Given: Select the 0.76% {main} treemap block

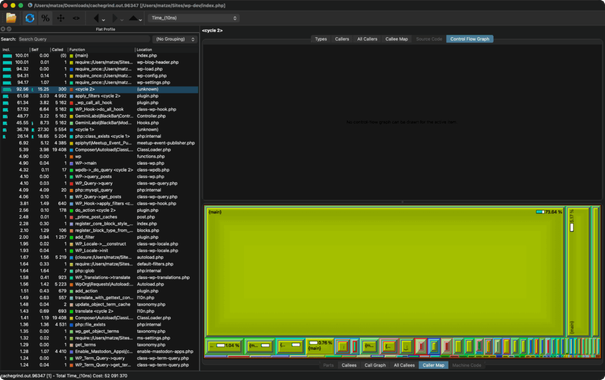Looking at the screenshot, I should click(x=320, y=346).
